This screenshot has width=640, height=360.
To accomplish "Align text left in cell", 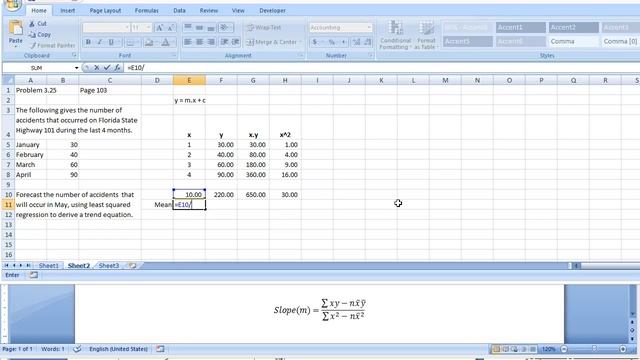I will pyautogui.click(x=188, y=42).
